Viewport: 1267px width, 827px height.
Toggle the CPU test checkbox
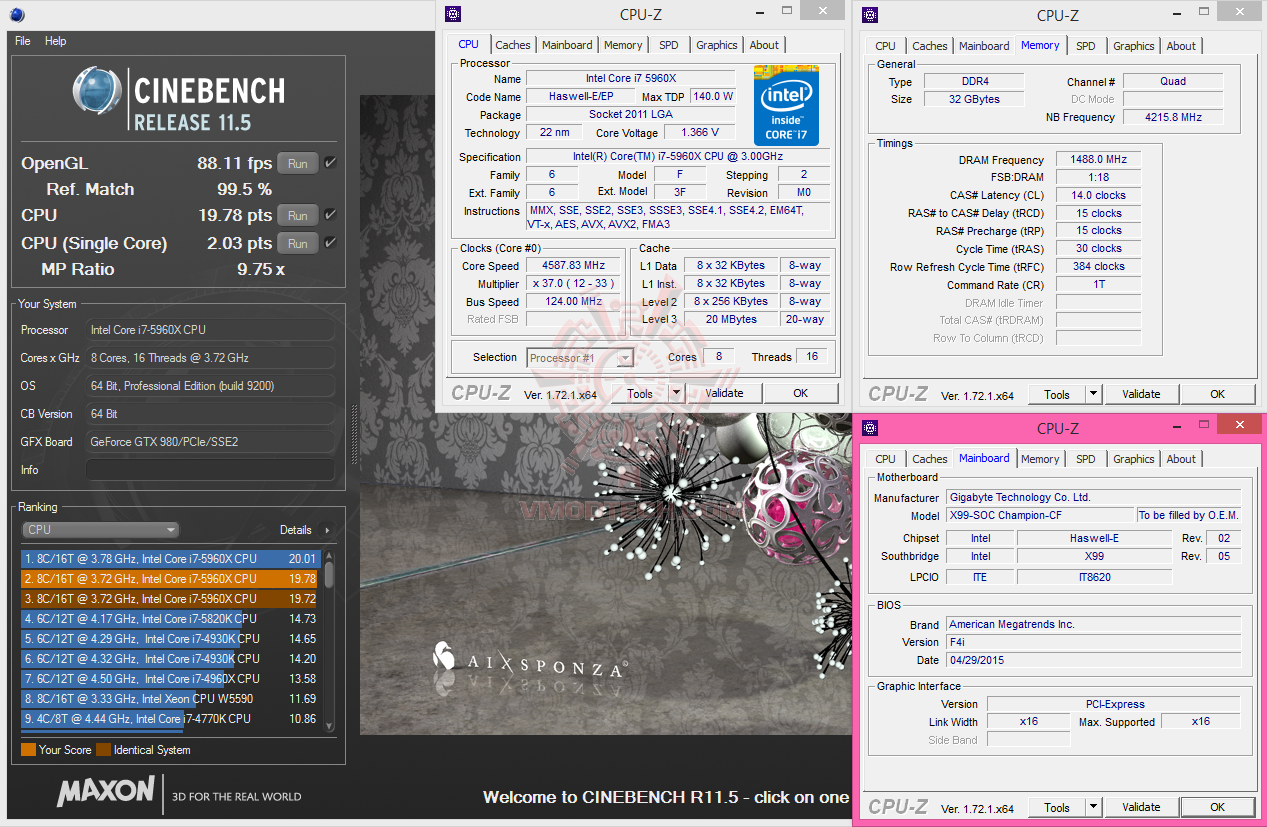[x=330, y=215]
